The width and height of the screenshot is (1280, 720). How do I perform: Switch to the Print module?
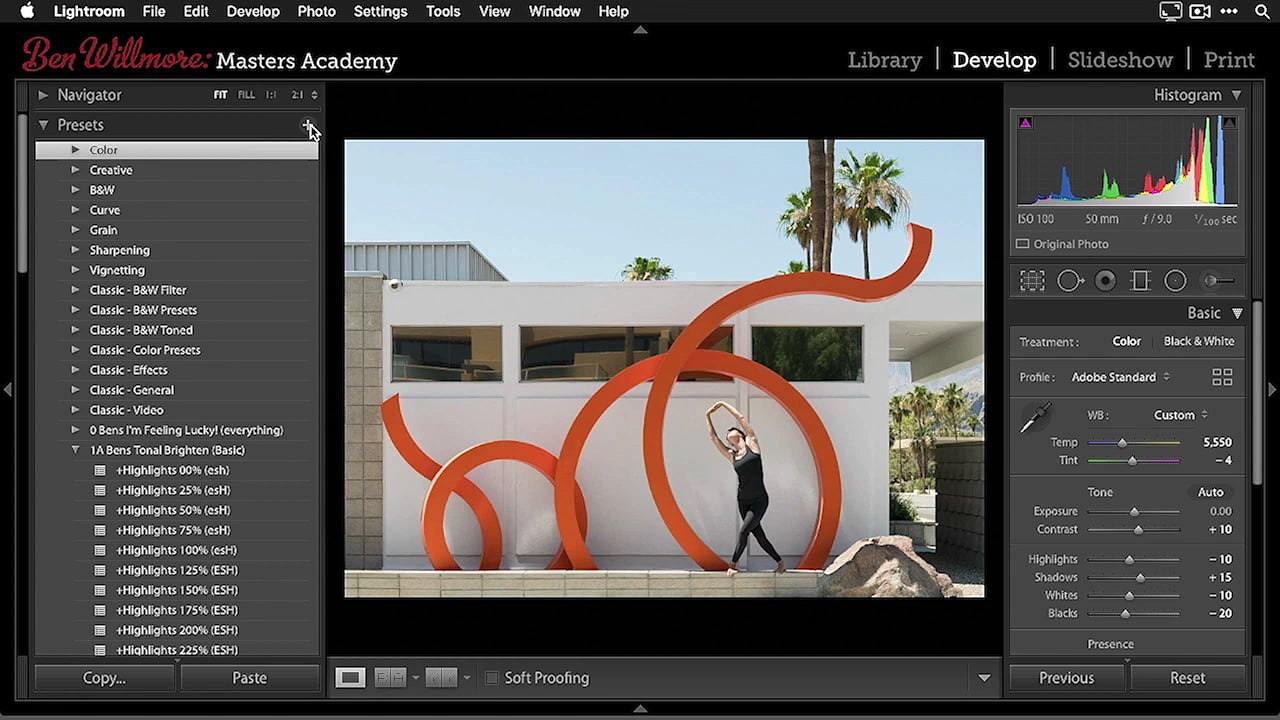[x=1229, y=60]
